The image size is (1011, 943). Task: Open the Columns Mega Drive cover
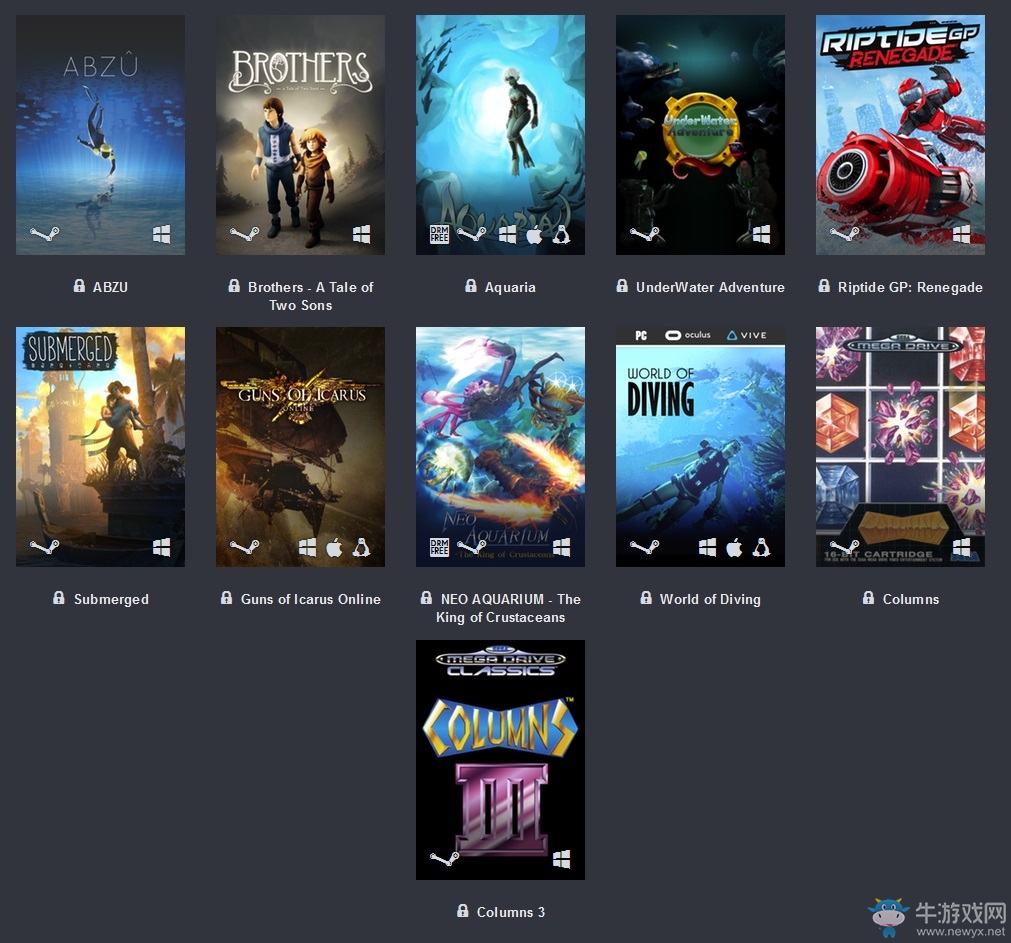900,447
